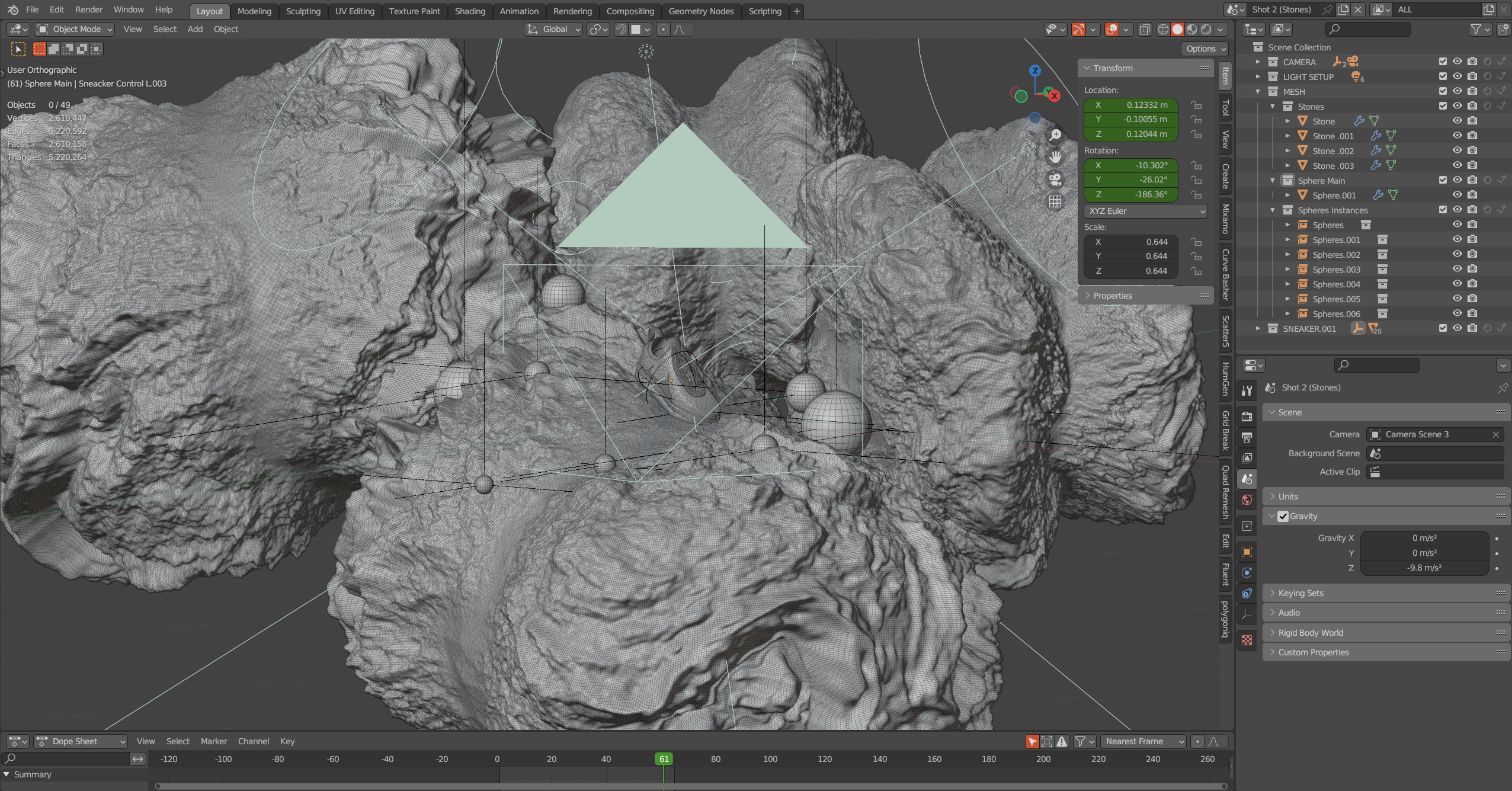
Task: Toggle camera view icon in viewport
Action: 1055,180
